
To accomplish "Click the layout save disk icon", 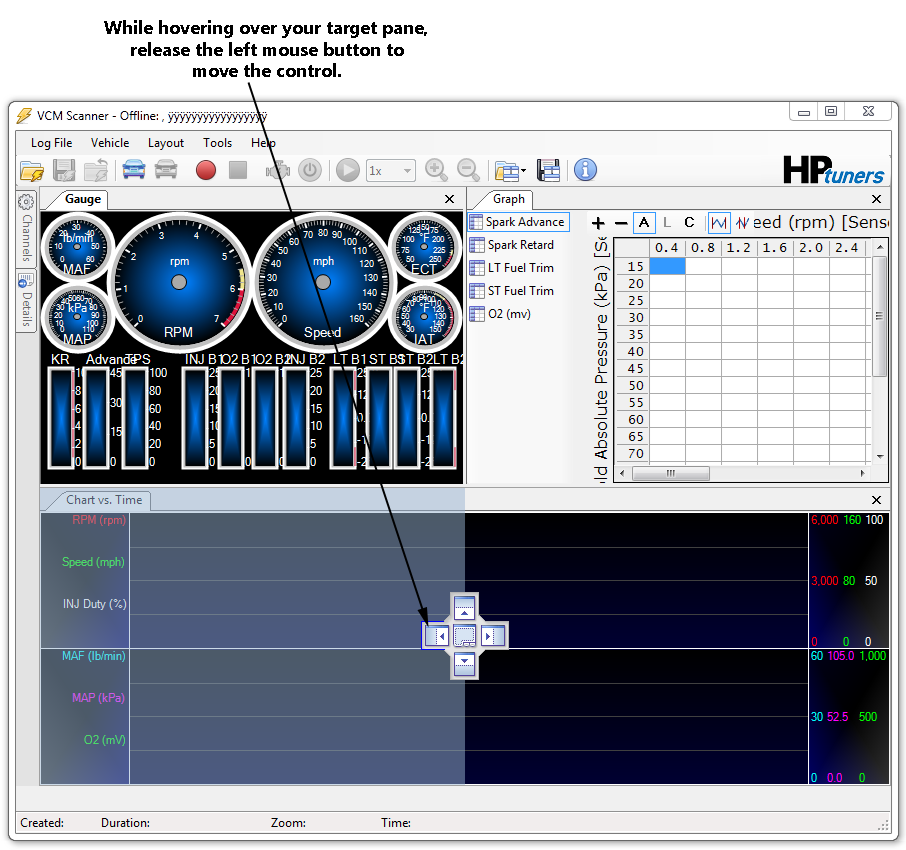I will tap(548, 170).
